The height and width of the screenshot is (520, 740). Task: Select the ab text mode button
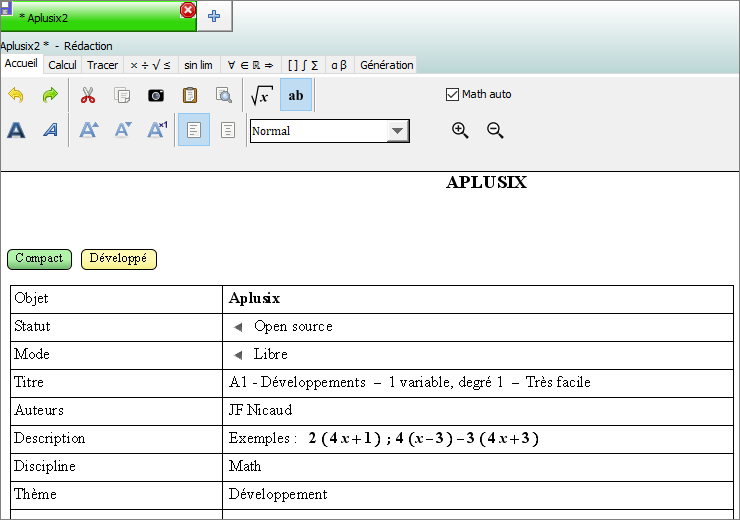point(296,95)
